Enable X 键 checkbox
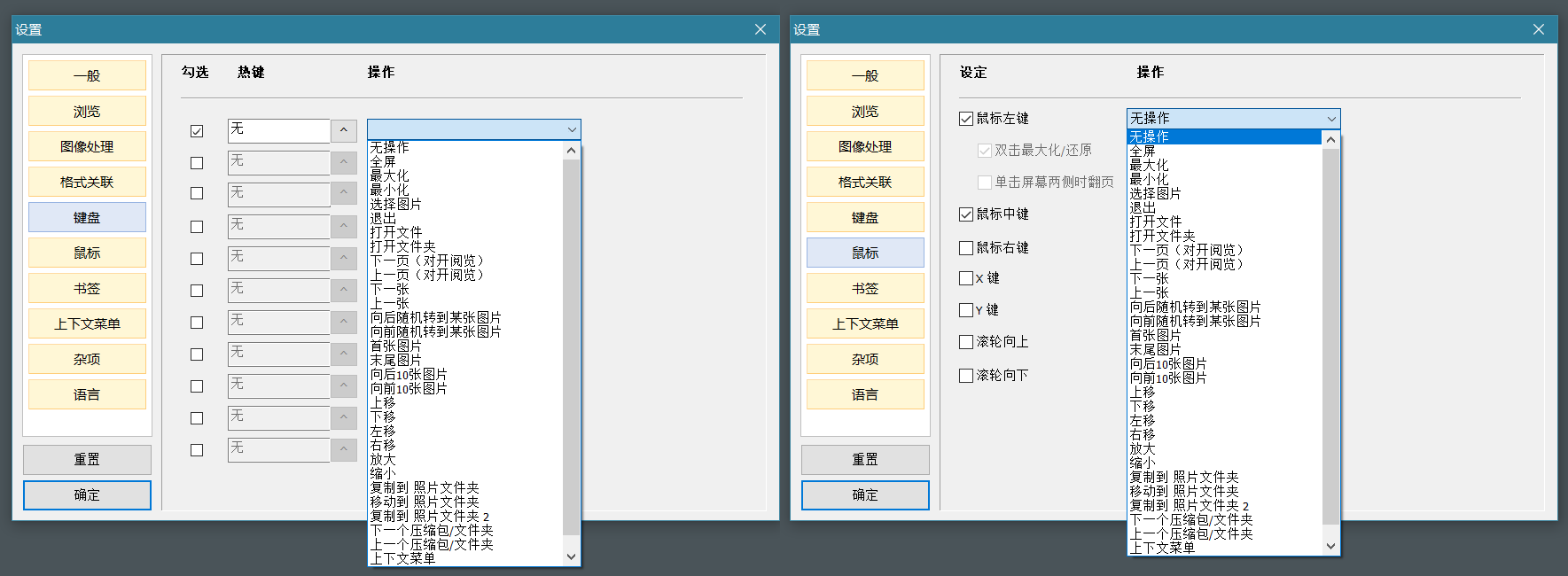The height and width of the screenshot is (576, 1568). pos(966,277)
